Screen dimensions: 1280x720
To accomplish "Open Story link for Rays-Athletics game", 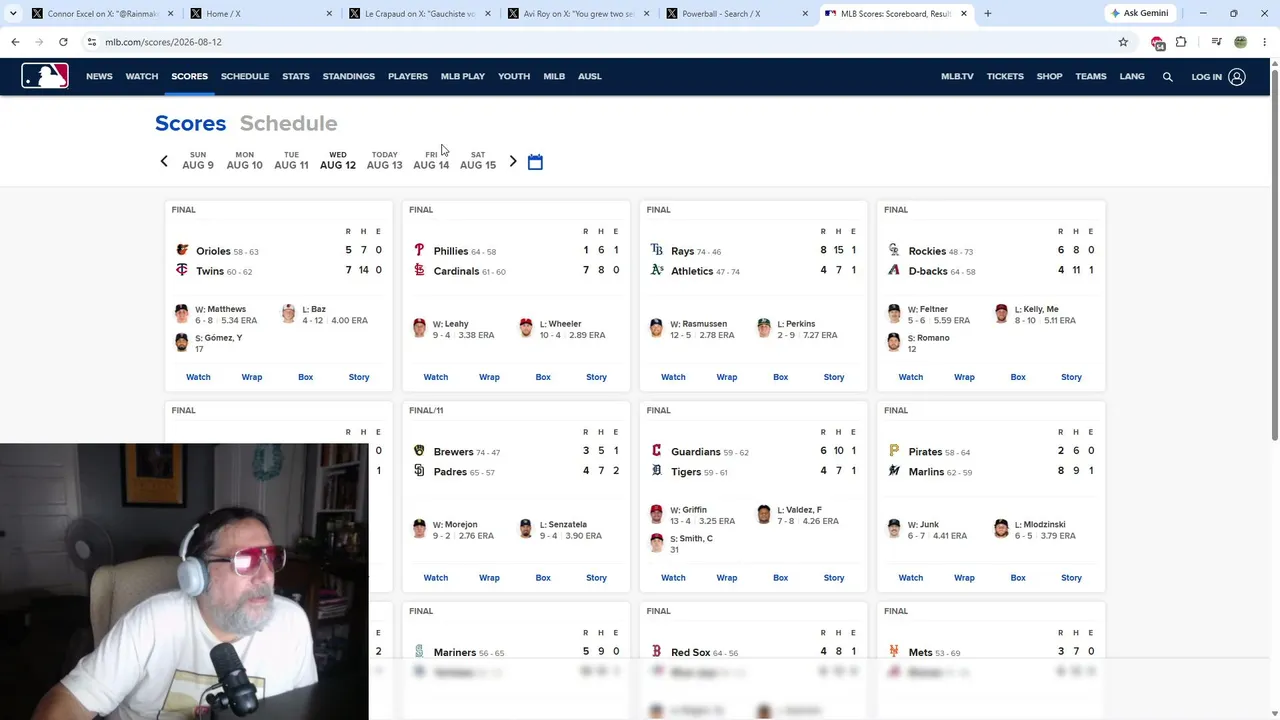I will pos(834,377).
